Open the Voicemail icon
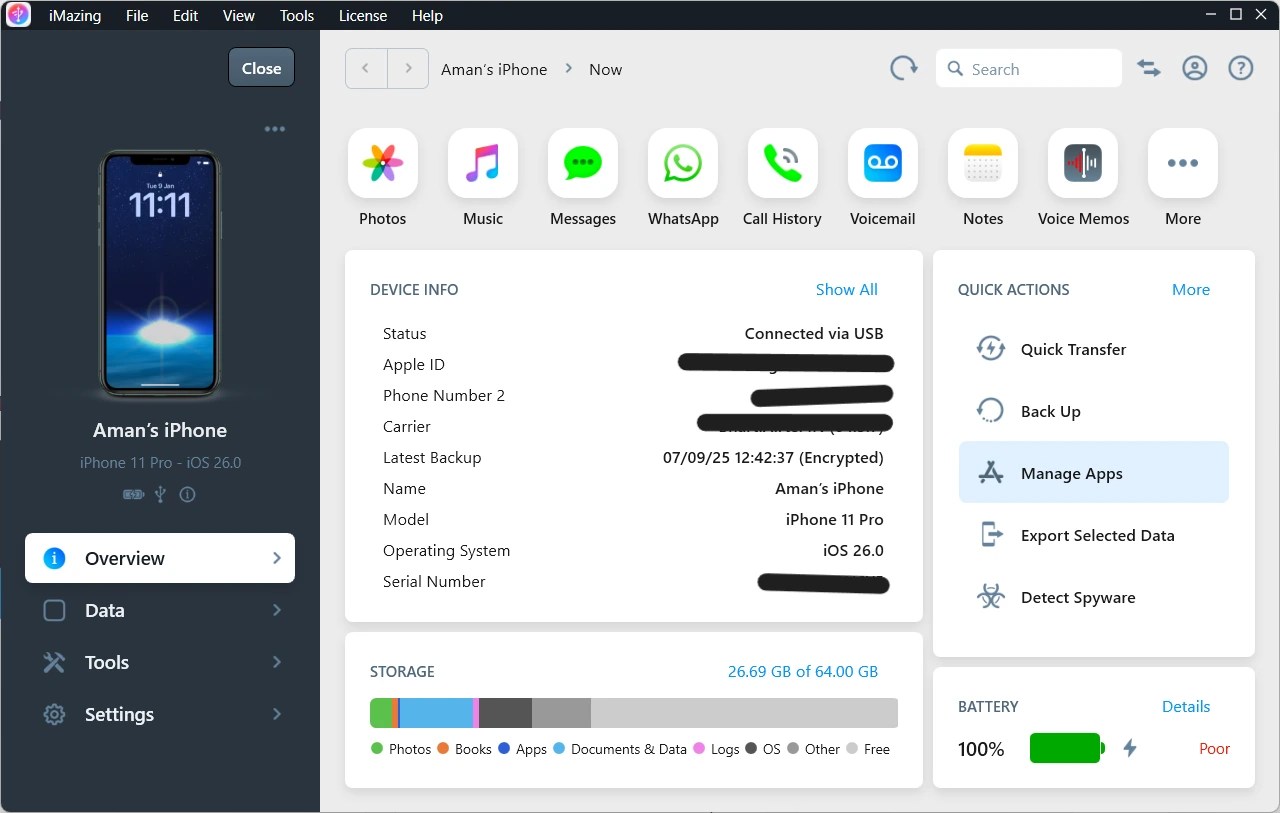The image size is (1280, 813). pyautogui.click(x=883, y=163)
